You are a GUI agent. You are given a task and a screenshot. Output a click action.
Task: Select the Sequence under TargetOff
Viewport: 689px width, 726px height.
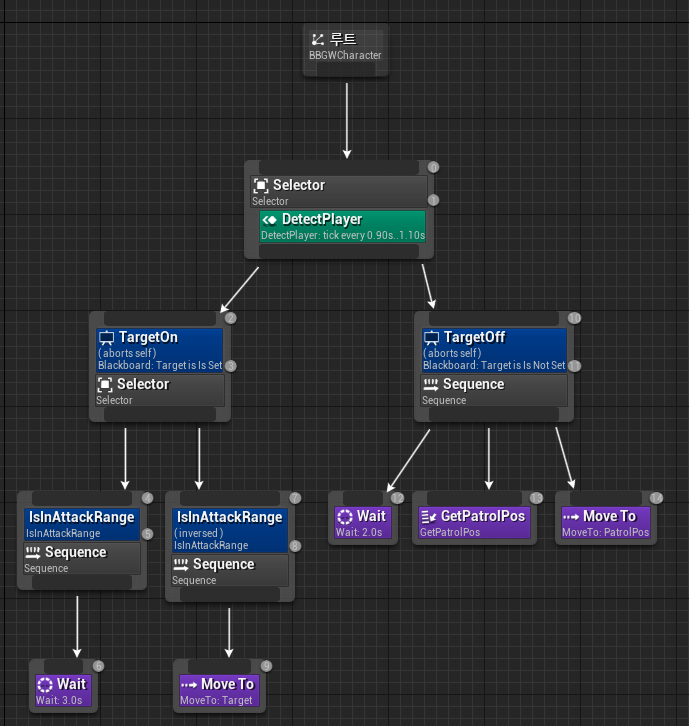(x=494, y=391)
